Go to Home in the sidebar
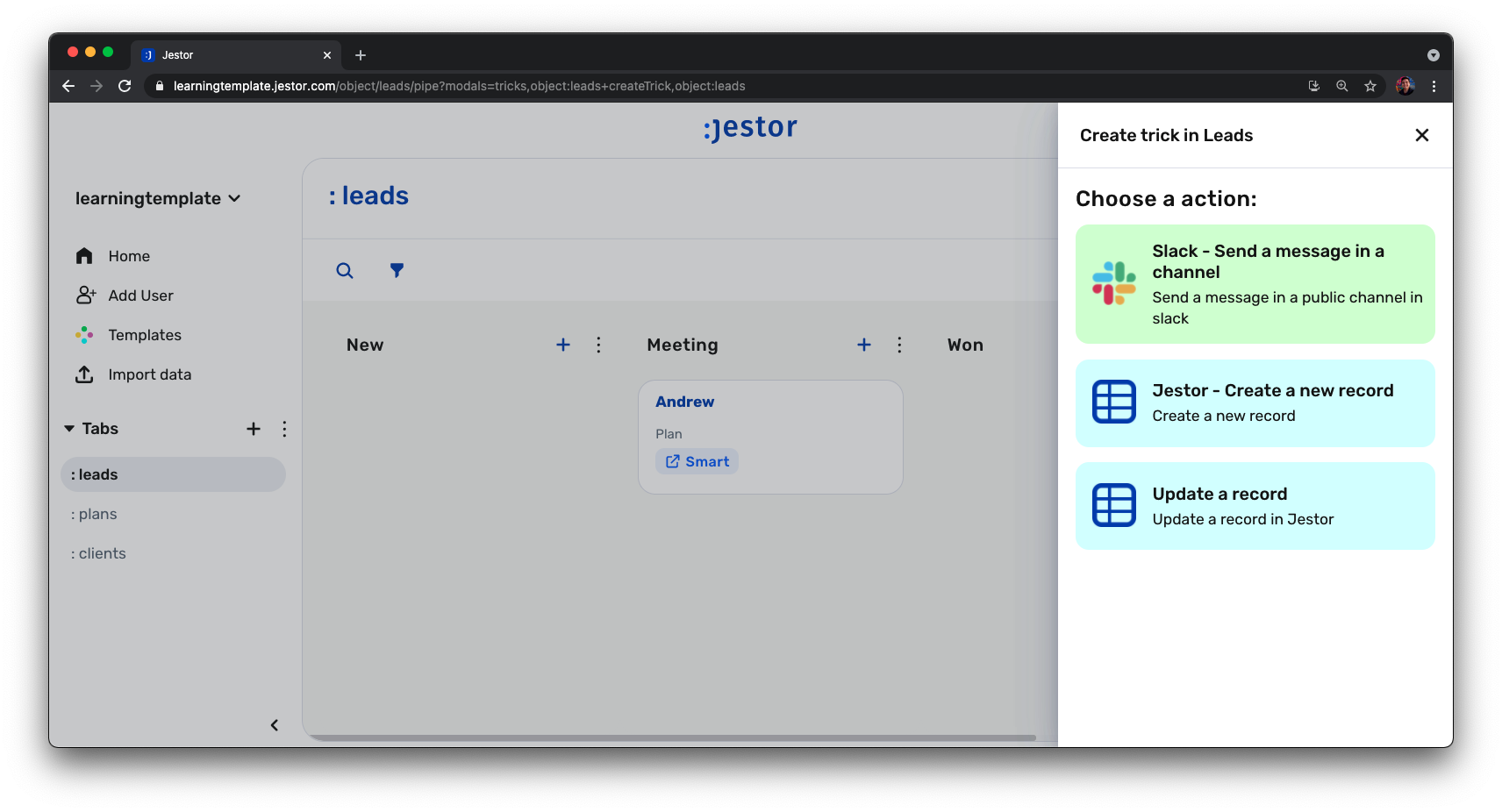The width and height of the screenshot is (1502, 812). [113, 256]
